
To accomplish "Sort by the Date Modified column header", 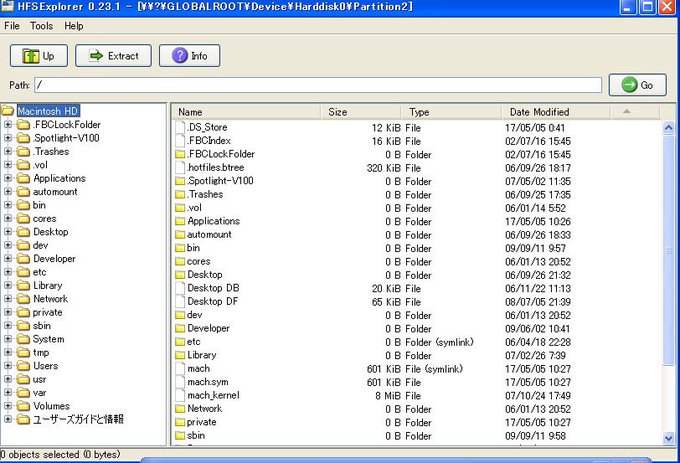I will (556, 112).
